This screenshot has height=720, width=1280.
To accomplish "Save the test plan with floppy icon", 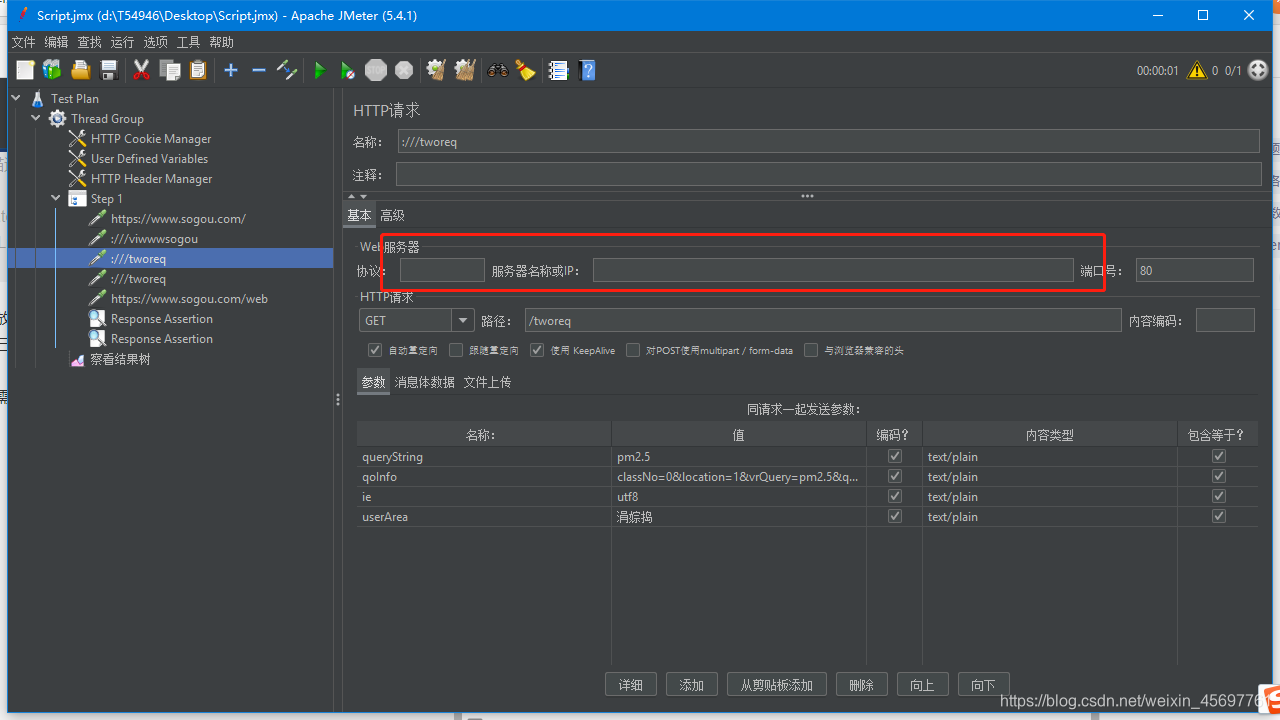I will (x=109, y=70).
